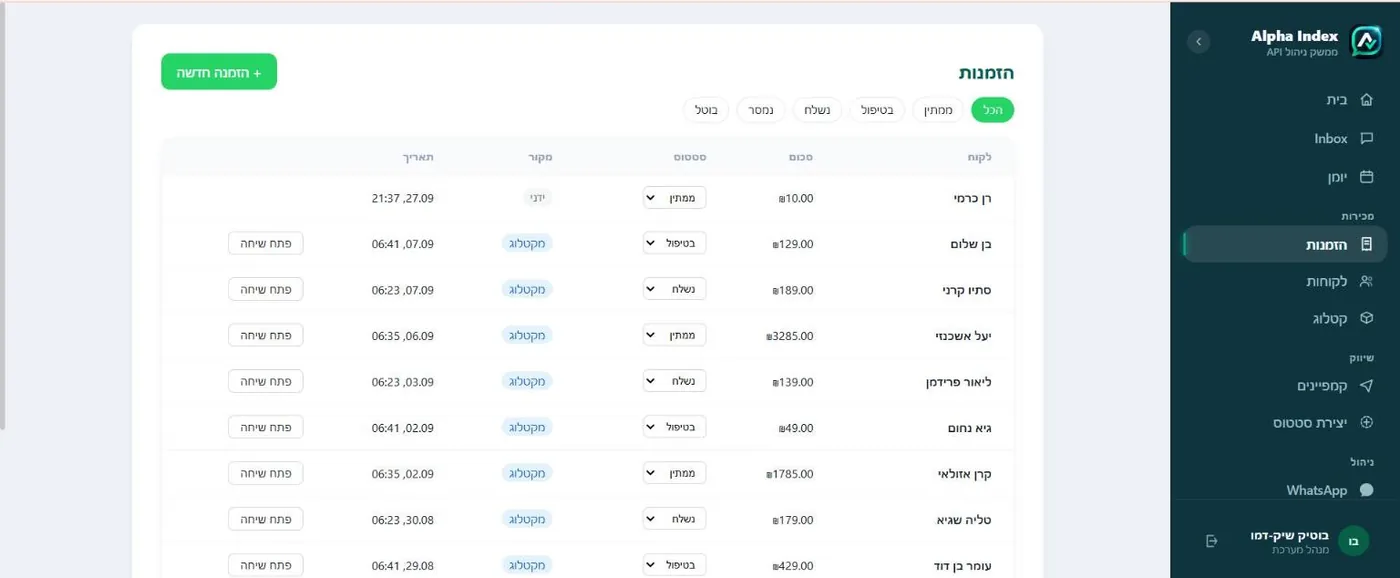
Task: Switch to the בטיפול filter tab
Action: 877,110
